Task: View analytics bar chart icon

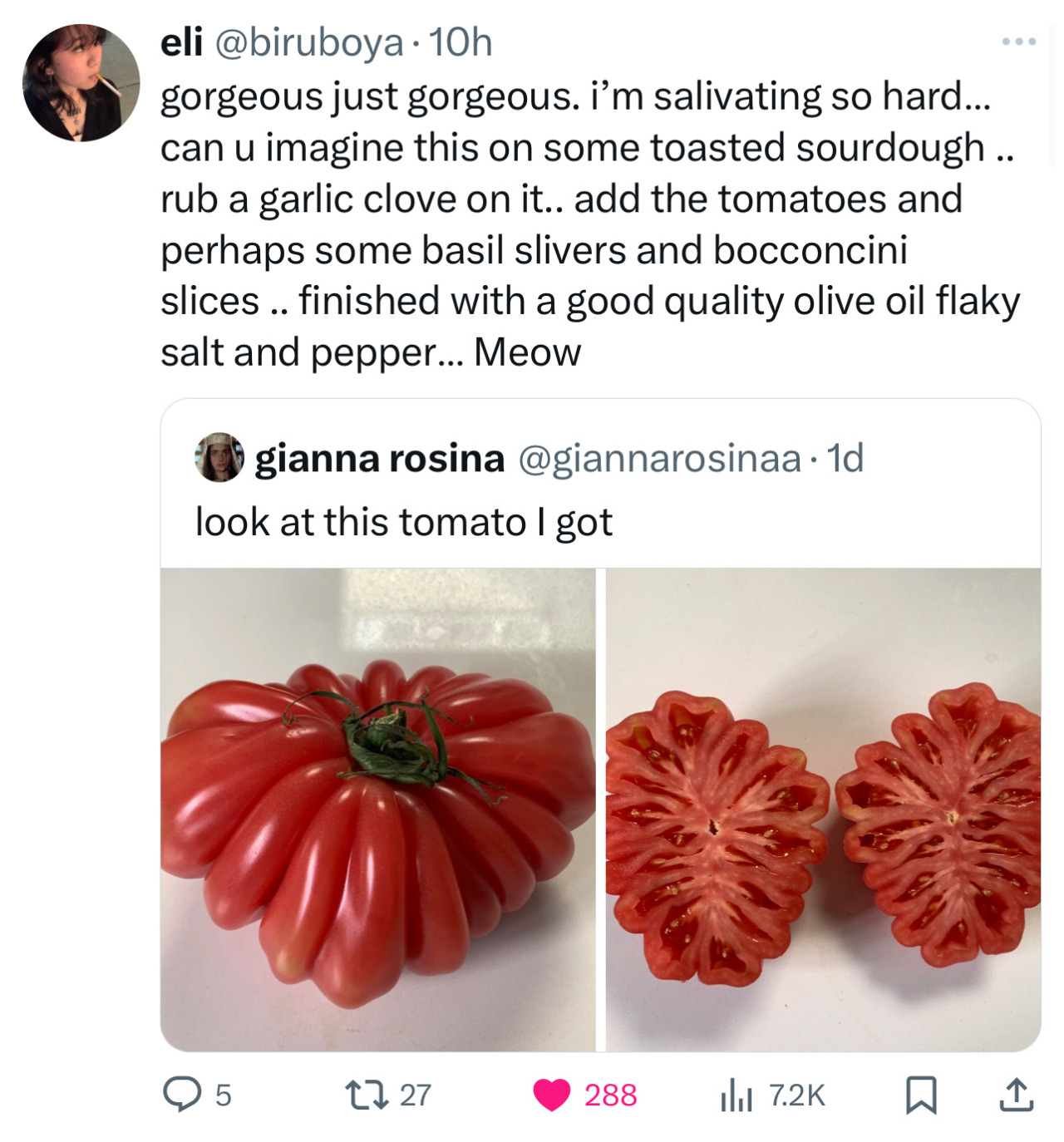Action: click(736, 1095)
